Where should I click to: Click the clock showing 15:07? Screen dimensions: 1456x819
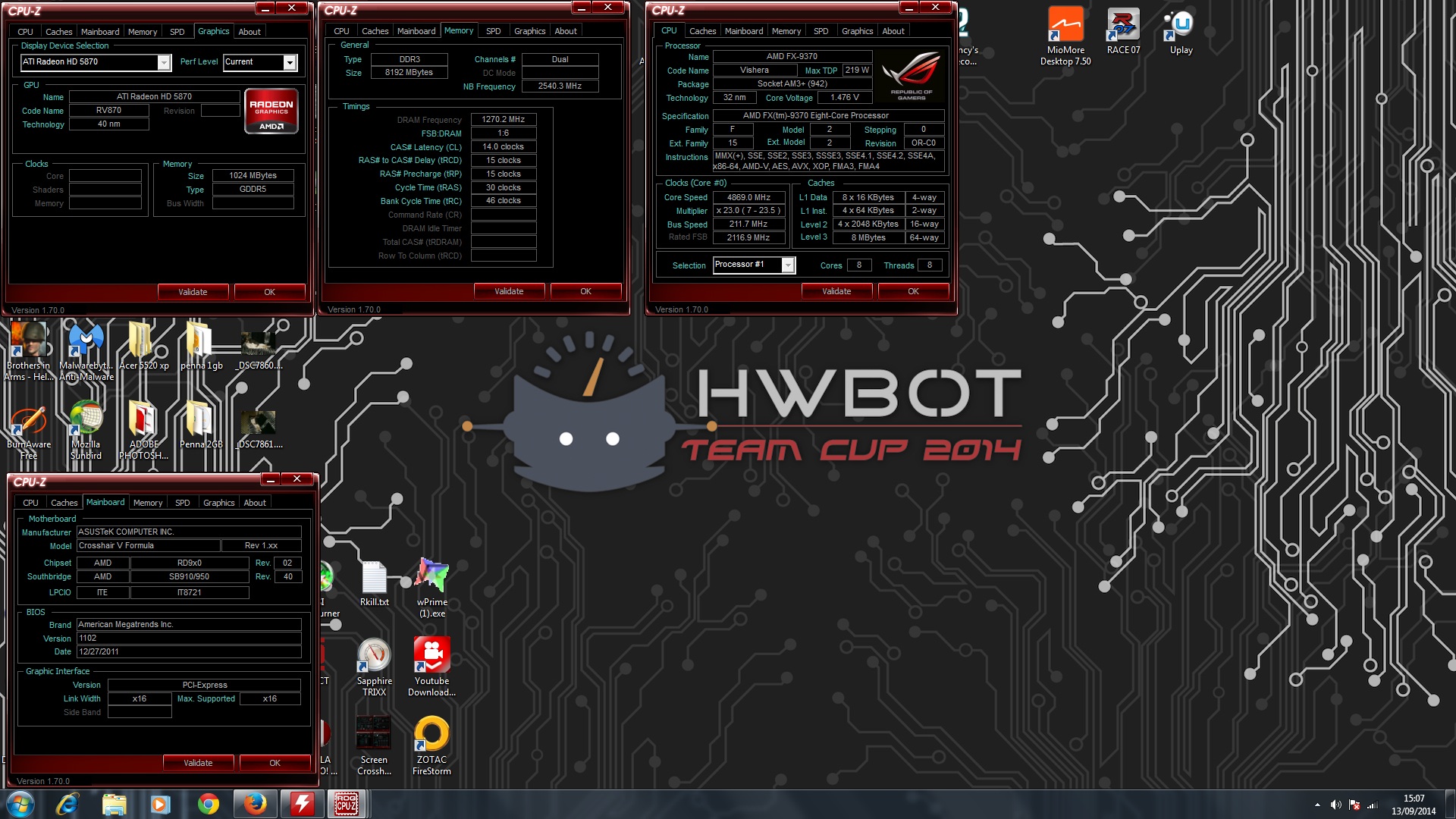click(1414, 799)
